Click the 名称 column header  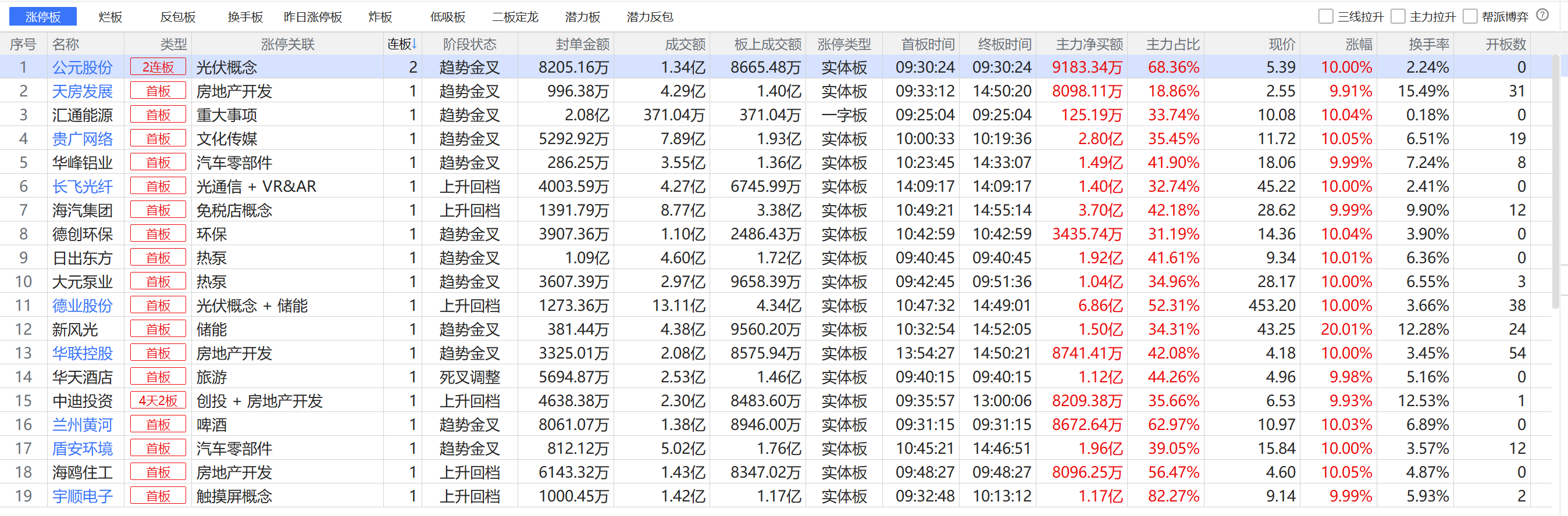click(65, 44)
